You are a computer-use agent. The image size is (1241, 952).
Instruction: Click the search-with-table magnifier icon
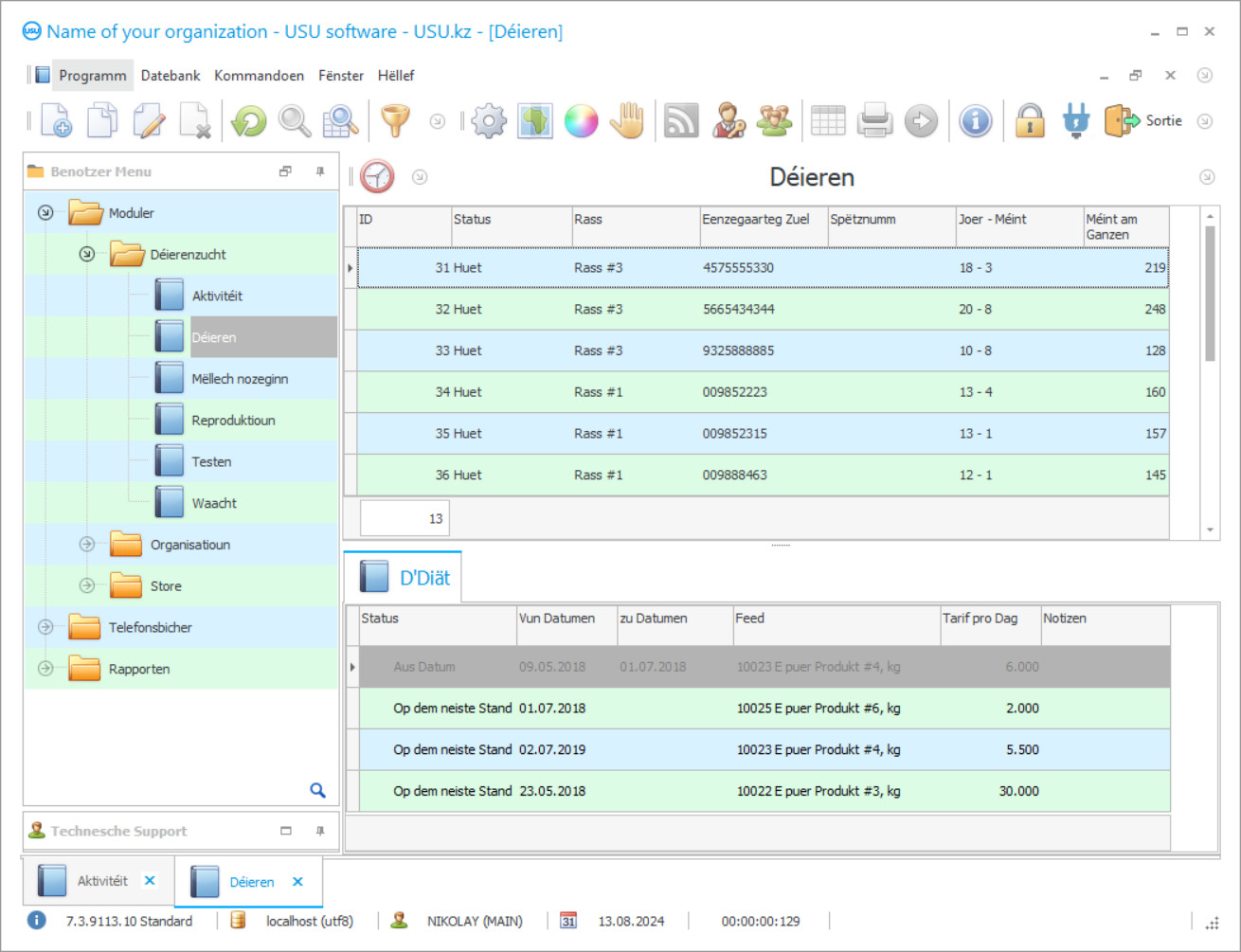340,121
